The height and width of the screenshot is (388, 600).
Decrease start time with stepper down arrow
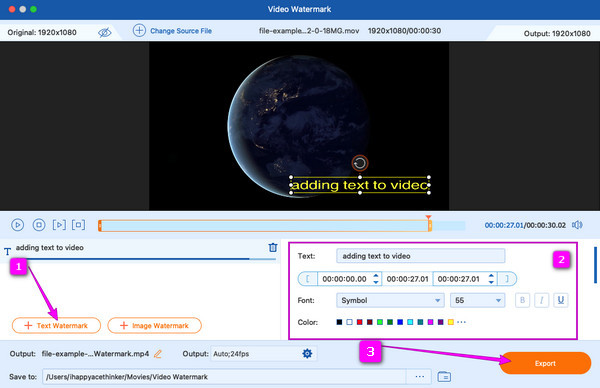pos(376,282)
